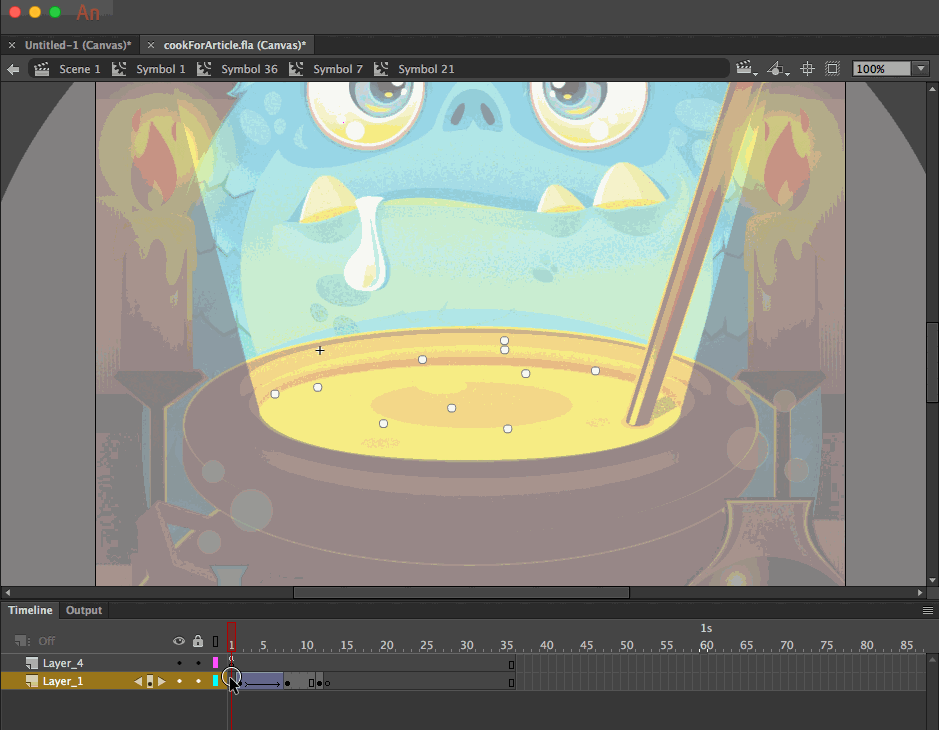
Task: Open the Timeline panel options menu icon
Action: pyautogui.click(x=928, y=610)
